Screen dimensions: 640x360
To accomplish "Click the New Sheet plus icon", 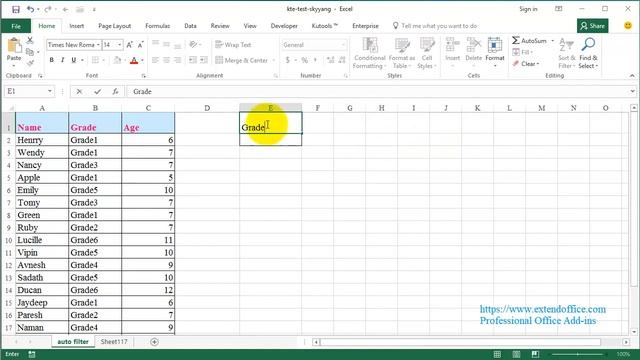I will pyautogui.click(x=154, y=342).
